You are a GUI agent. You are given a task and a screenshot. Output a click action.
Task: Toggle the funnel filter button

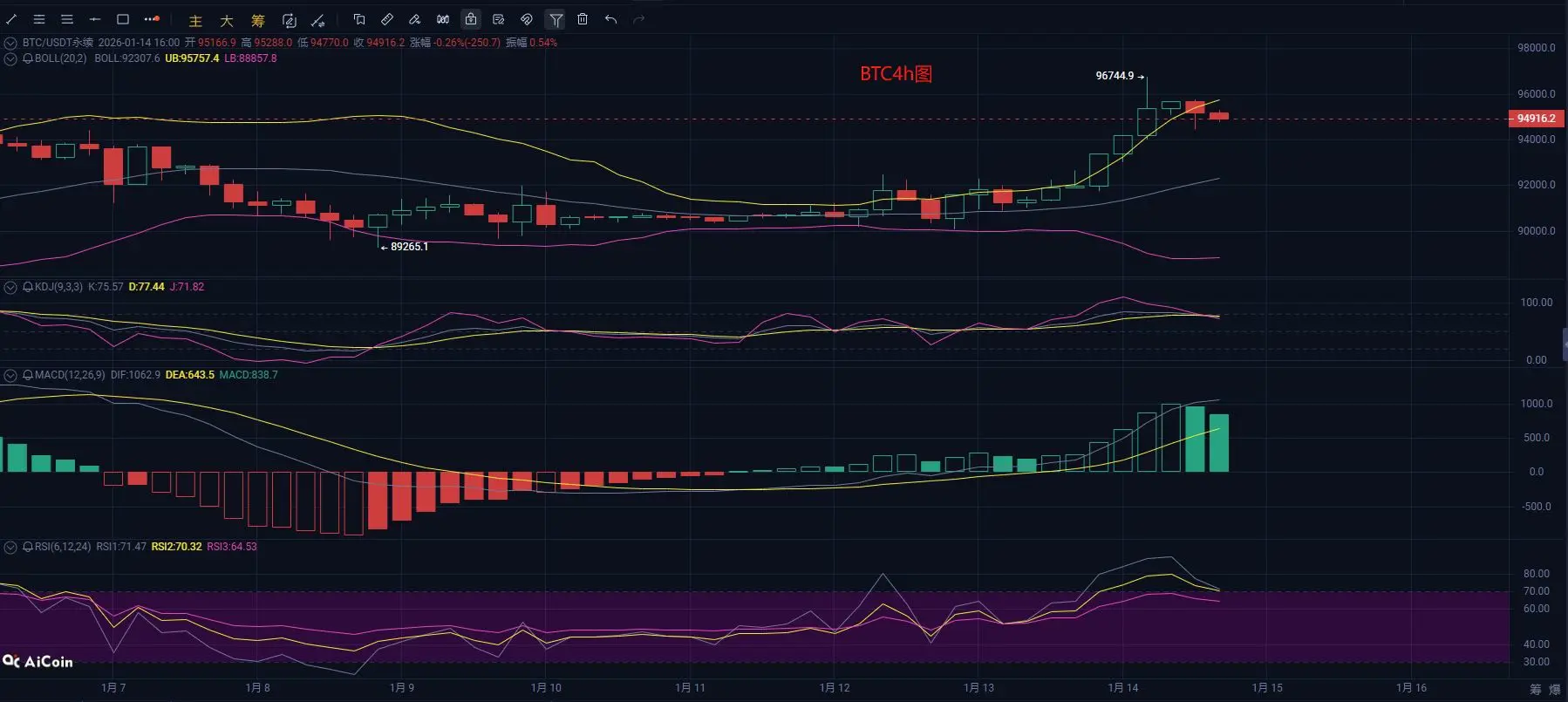(x=556, y=19)
